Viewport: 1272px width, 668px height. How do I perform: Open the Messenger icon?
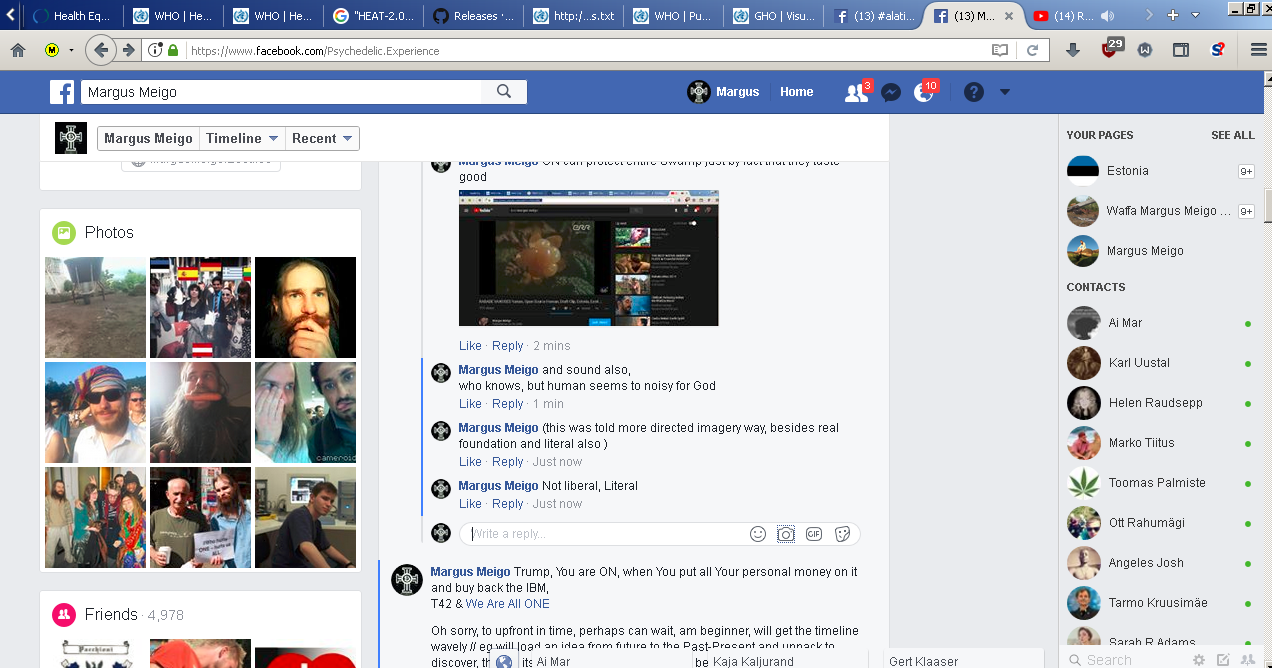(x=891, y=93)
